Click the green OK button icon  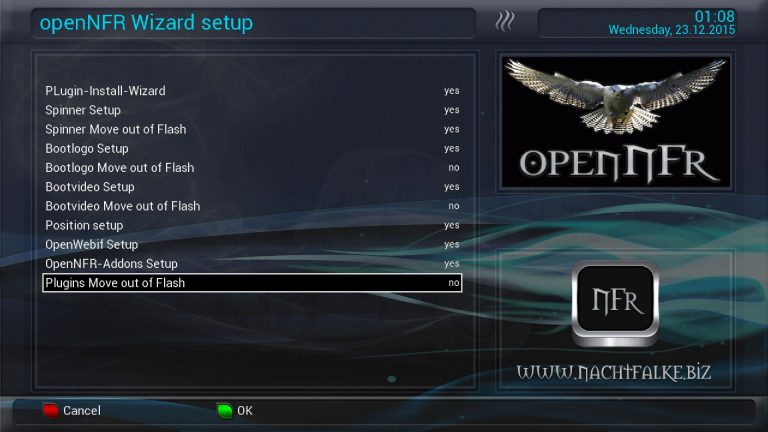(224, 410)
